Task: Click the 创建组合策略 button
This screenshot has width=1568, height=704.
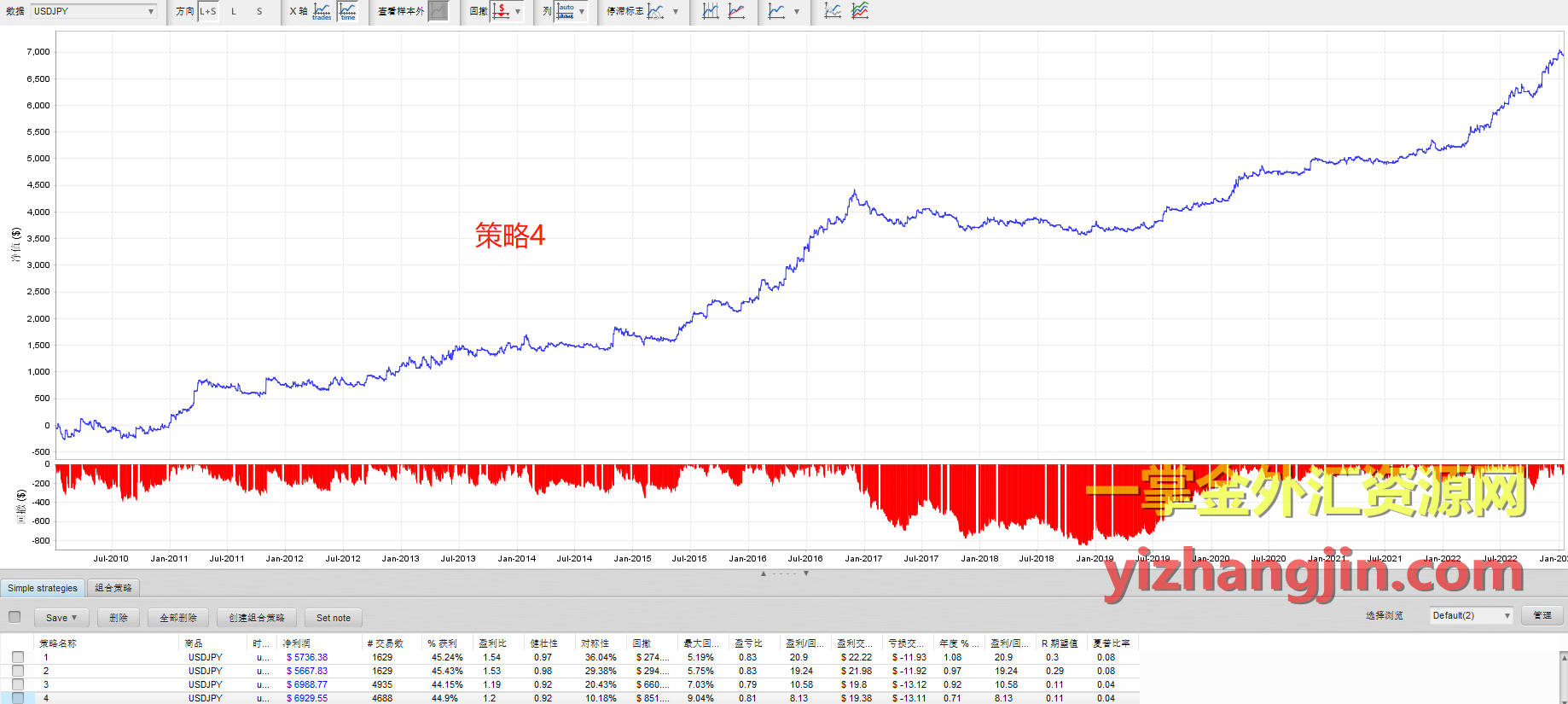Action: click(x=257, y=618)
